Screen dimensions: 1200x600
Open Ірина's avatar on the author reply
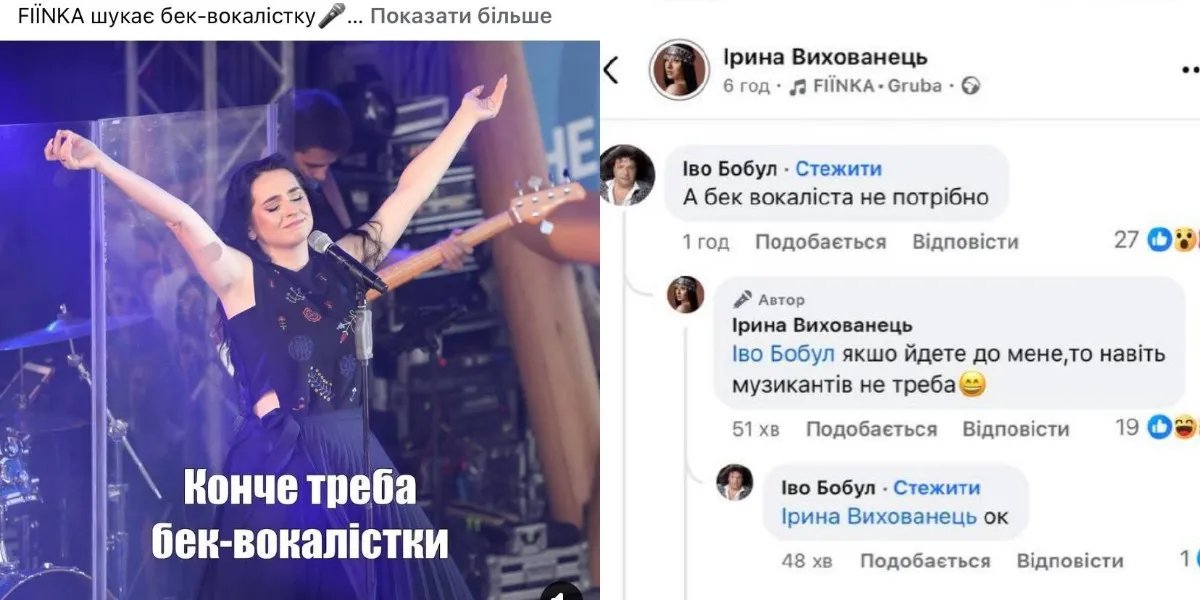click(686, 295)
